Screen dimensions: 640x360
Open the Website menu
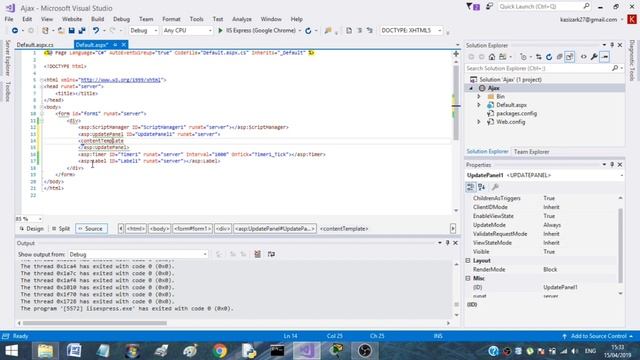pyautogui.click(x=72, y=19)
